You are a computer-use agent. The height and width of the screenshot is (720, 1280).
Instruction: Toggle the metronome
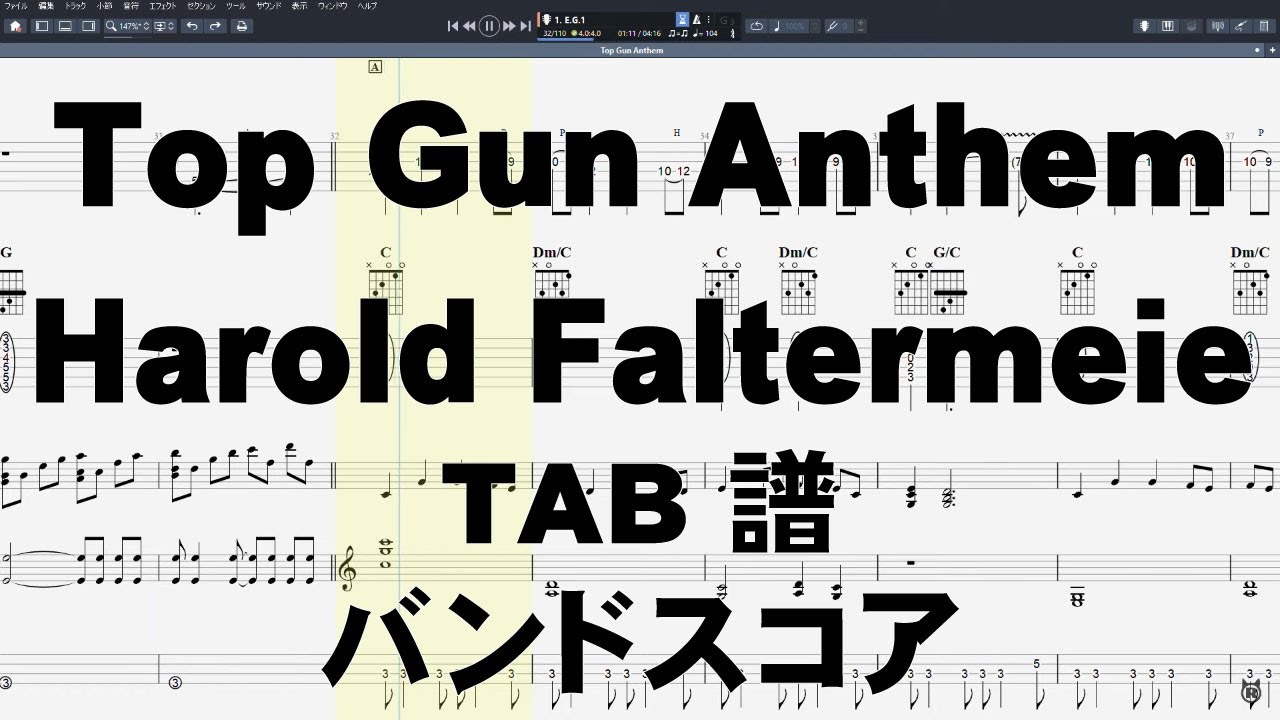pos(697,19)
